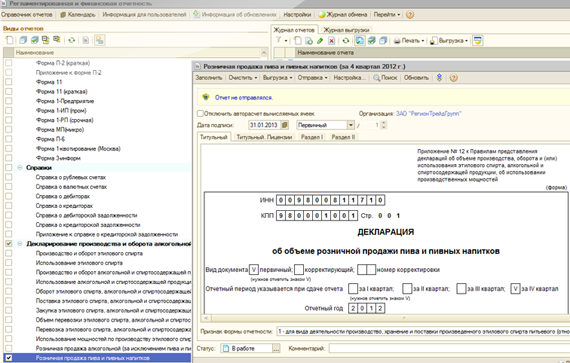Open Справочник отчетов from the top toolbar

coord(27,15)
